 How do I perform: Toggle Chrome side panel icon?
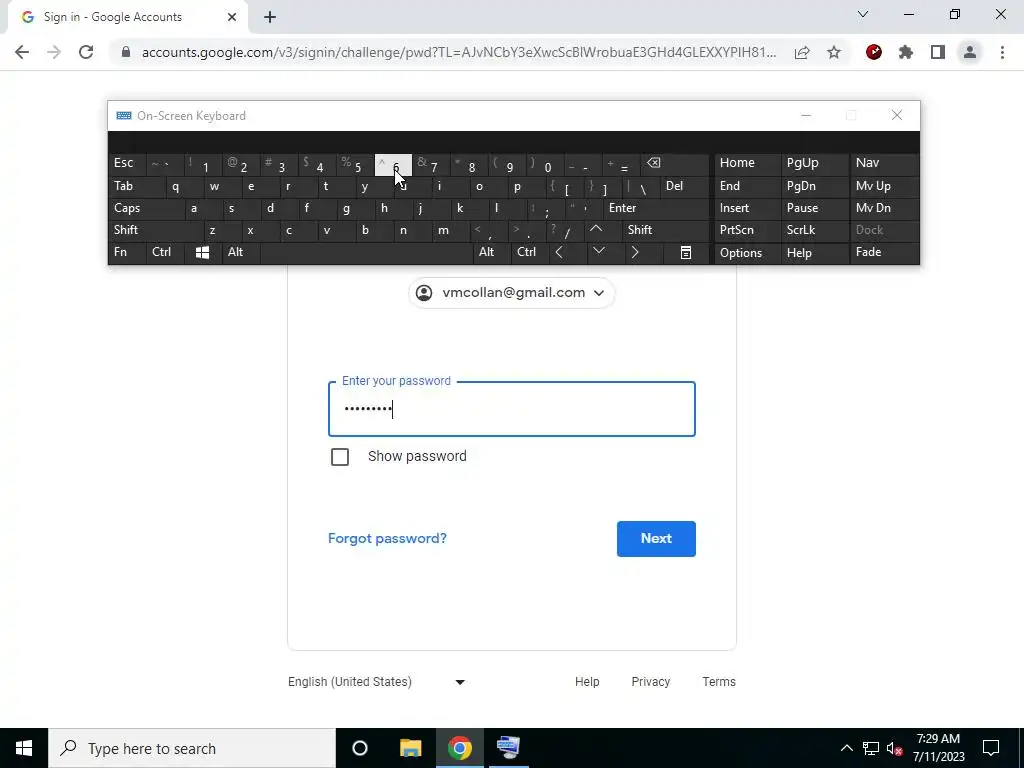click(938, 52)
